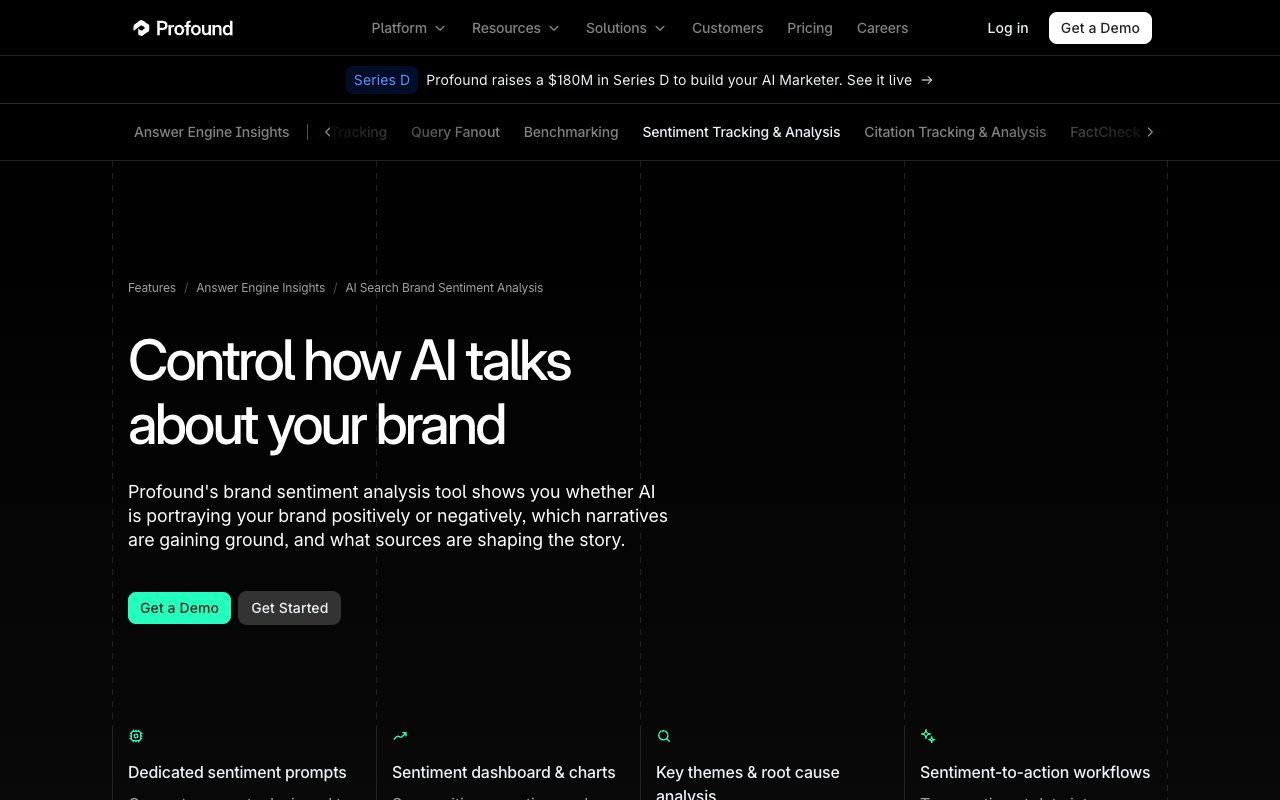Open the Platform dropdown menu
The width and height of the screenshot is (1280, 800).
coord(408,28)
